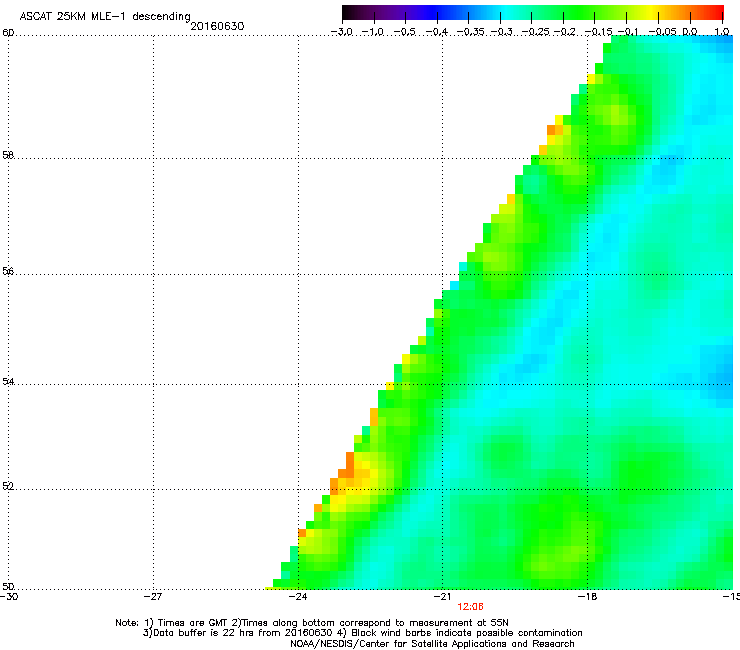This screenshot has height=650, width=740.
Task: Click the note line about data buffer
Action: point(362,633)
